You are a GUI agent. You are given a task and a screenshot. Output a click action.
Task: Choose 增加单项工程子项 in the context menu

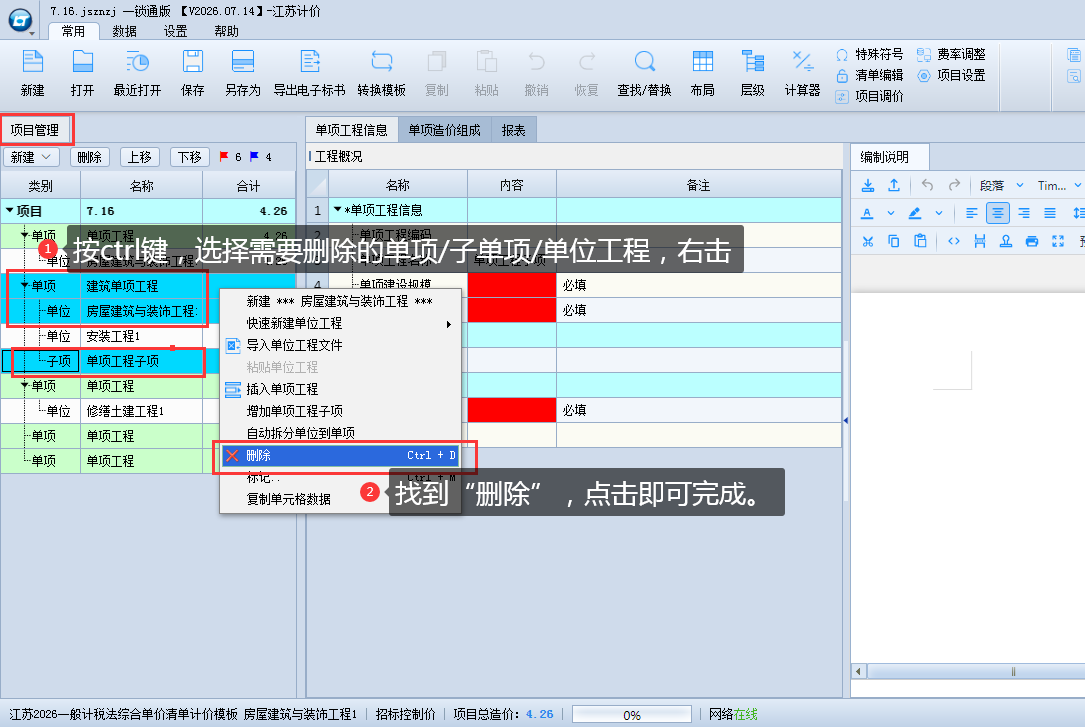pyautogui.click(x=340, y=411)
